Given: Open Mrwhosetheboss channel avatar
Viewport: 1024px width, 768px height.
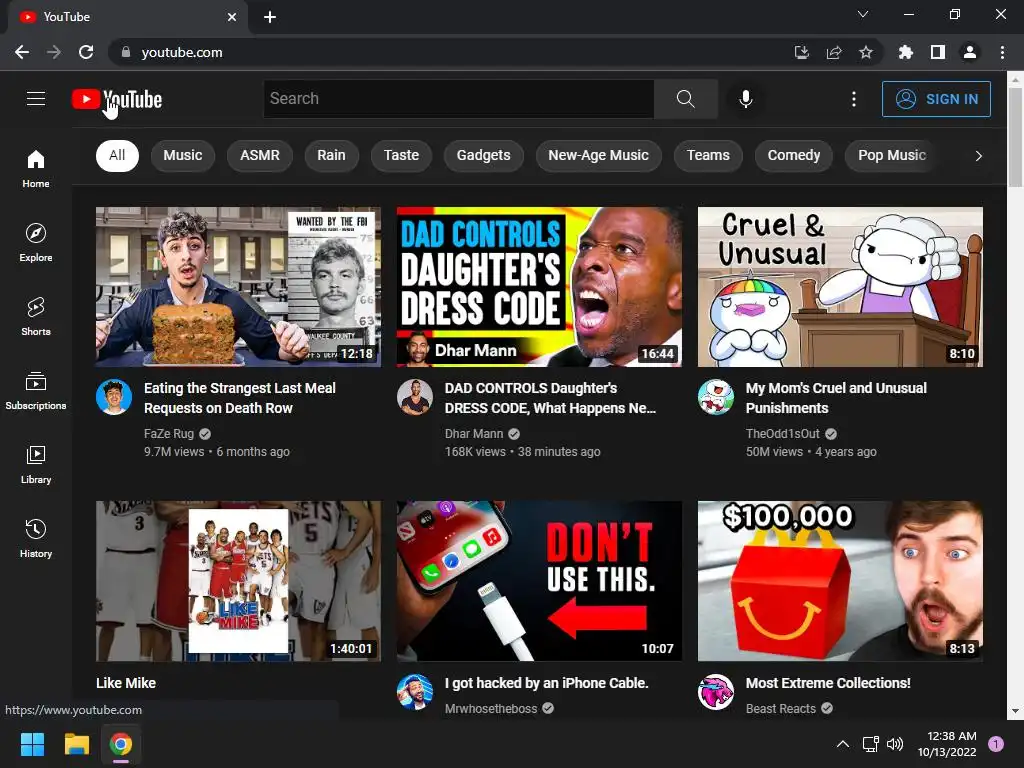Looking at the screenshot, I should [x=415, y=692].
